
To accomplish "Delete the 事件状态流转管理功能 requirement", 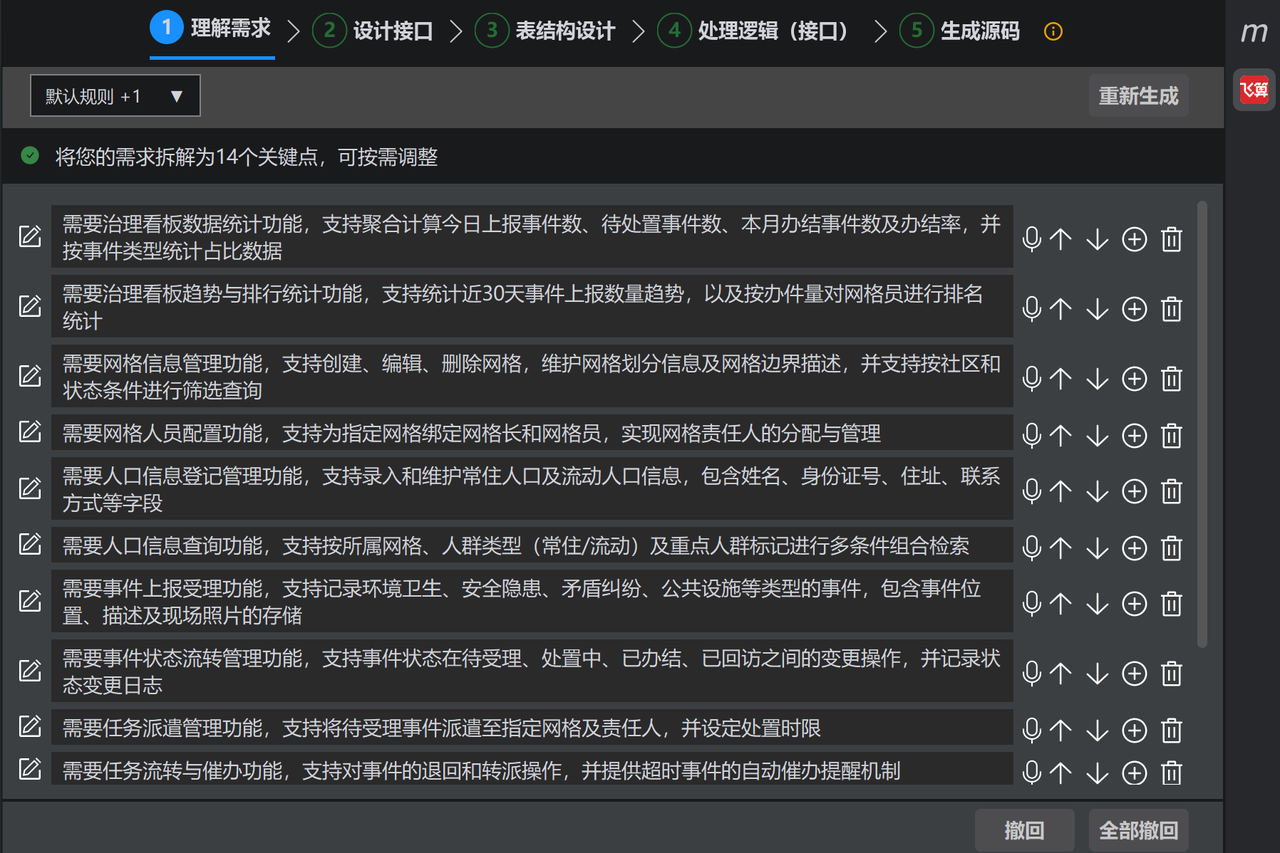I will pyautogui.click(x=1171, y=674).
